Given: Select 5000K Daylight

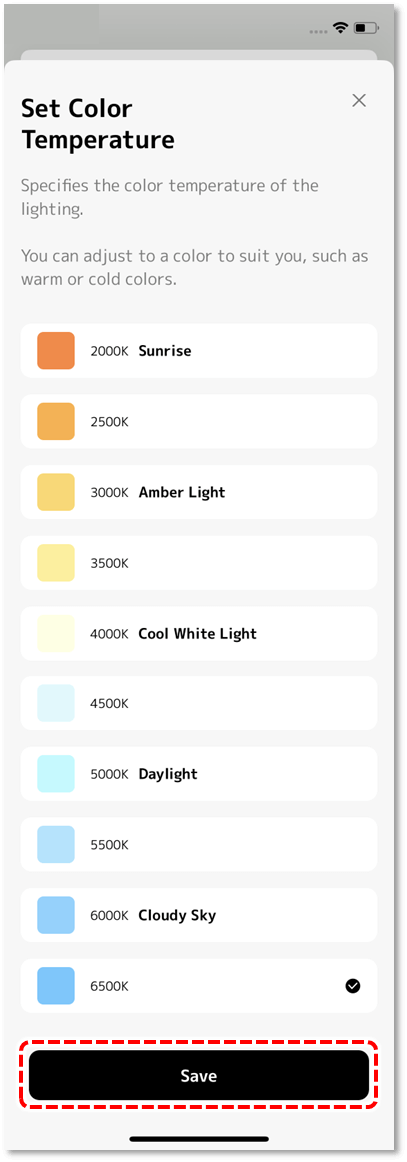Looking at the screenshot, I should click(x=199, y=774).
